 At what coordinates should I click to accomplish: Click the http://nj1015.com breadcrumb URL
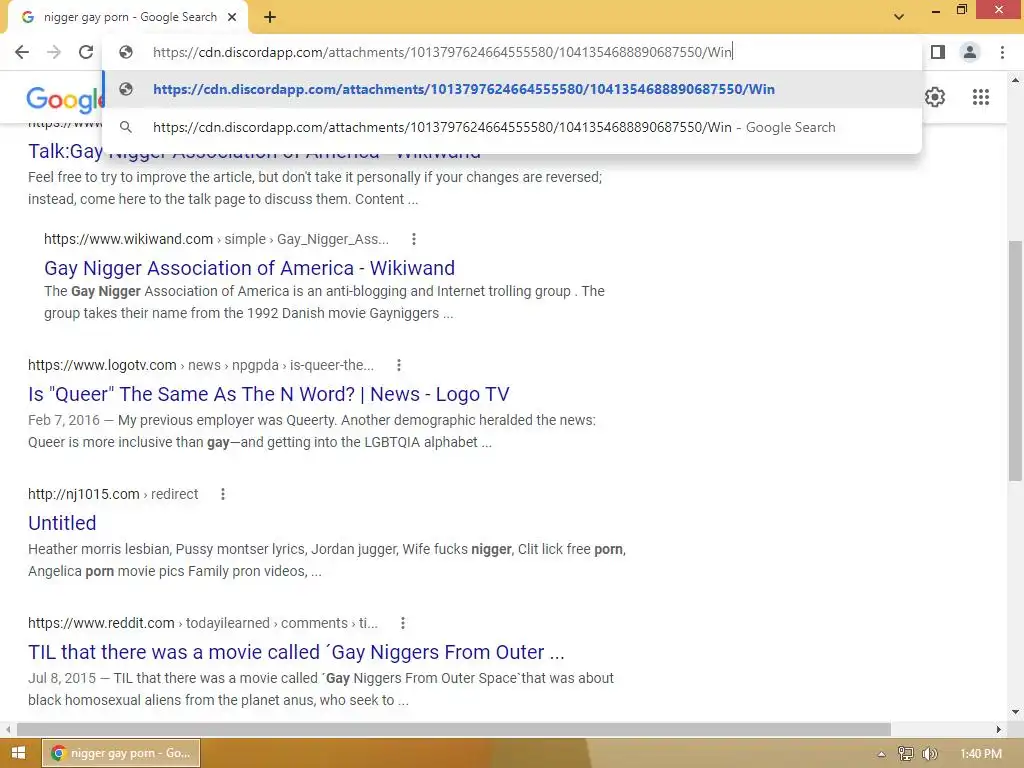84,494
